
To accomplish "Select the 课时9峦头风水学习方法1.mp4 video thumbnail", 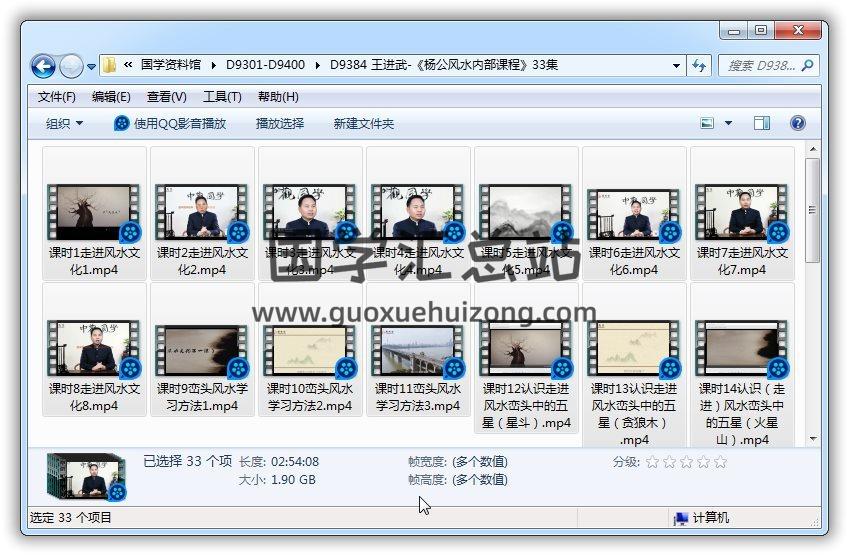I will 203,350.
